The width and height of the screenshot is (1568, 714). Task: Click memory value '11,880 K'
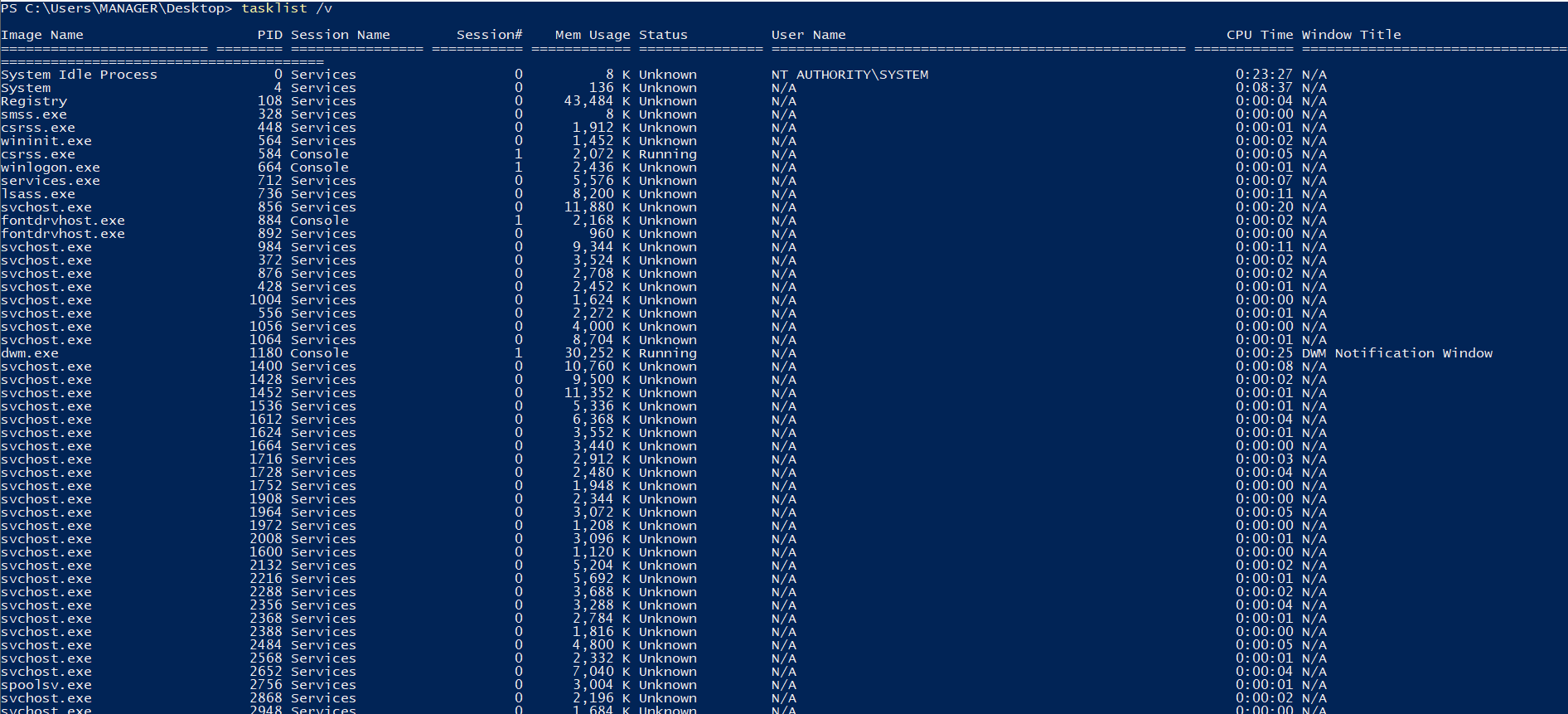[598, 207]
